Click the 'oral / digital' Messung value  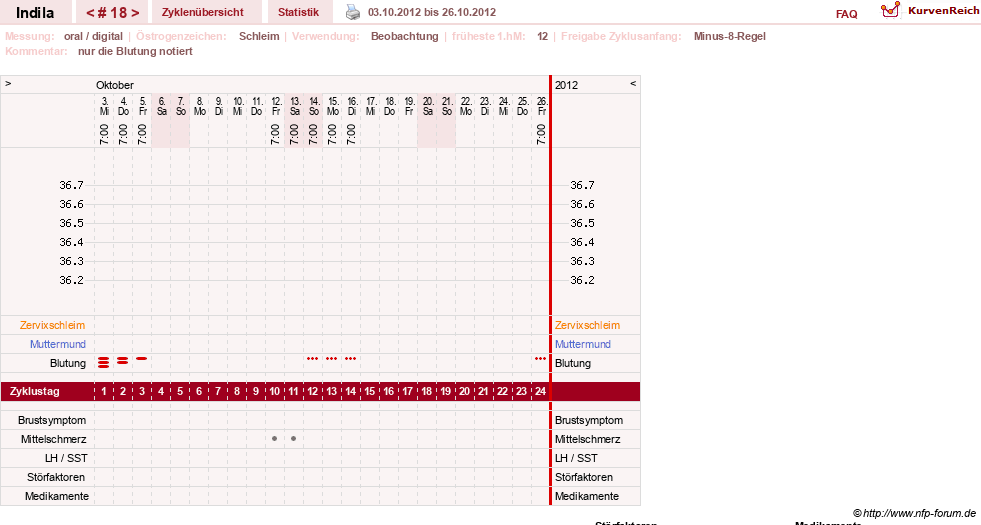tap(93, 36)
